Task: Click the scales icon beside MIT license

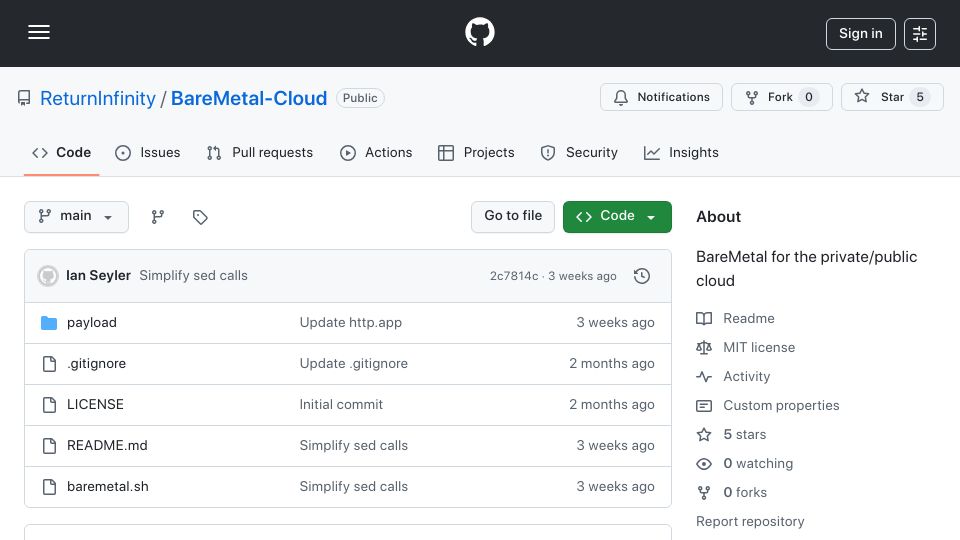Action: point(704,348)
